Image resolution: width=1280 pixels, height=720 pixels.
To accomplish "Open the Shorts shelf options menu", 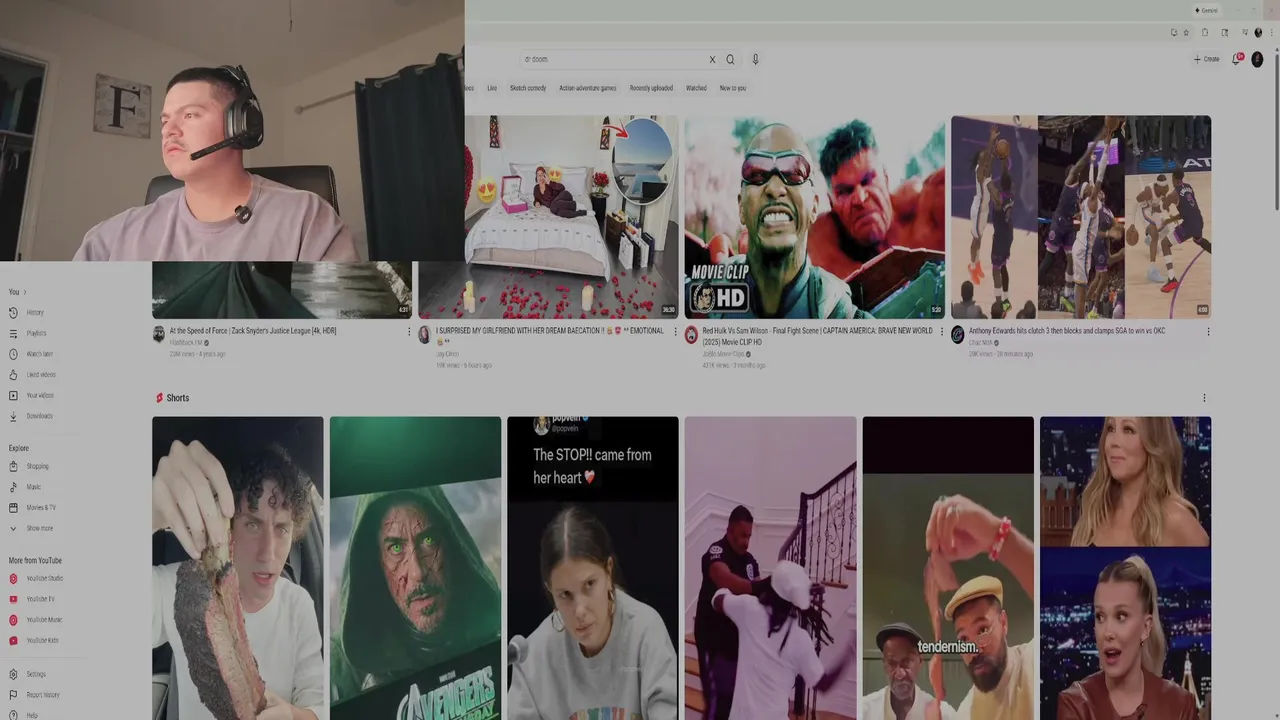I will (x=1204, y=398).
